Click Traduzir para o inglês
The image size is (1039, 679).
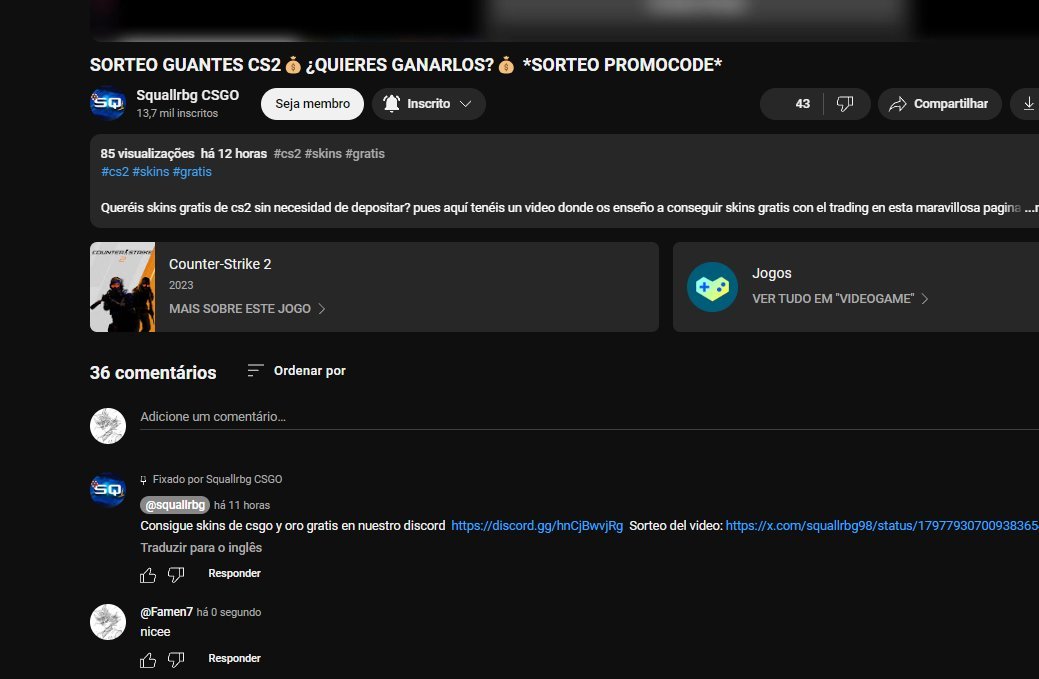[x=201, y=548]
